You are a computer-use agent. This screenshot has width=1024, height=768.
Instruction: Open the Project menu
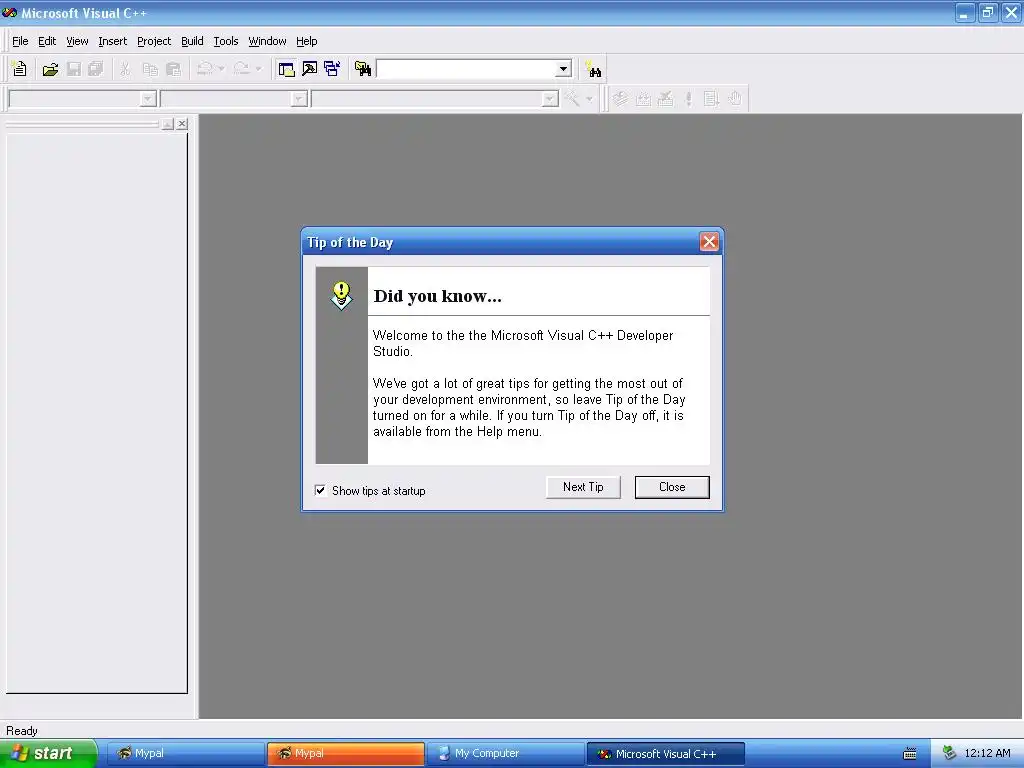click(154, 41)
